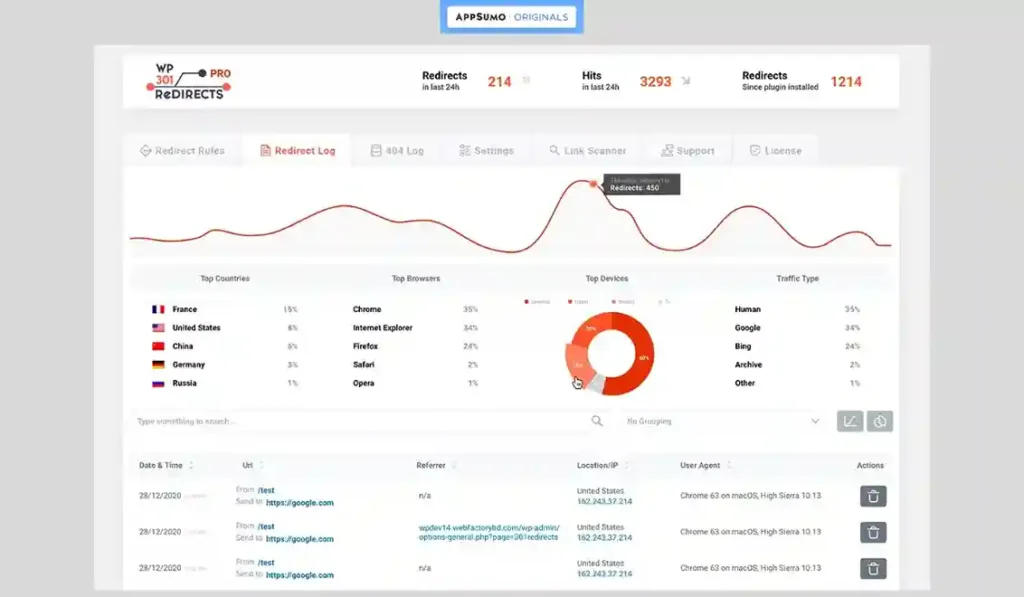Click the first row's https://google.com link
Viewport: 1024px width, 597px height.
[299, 503]
